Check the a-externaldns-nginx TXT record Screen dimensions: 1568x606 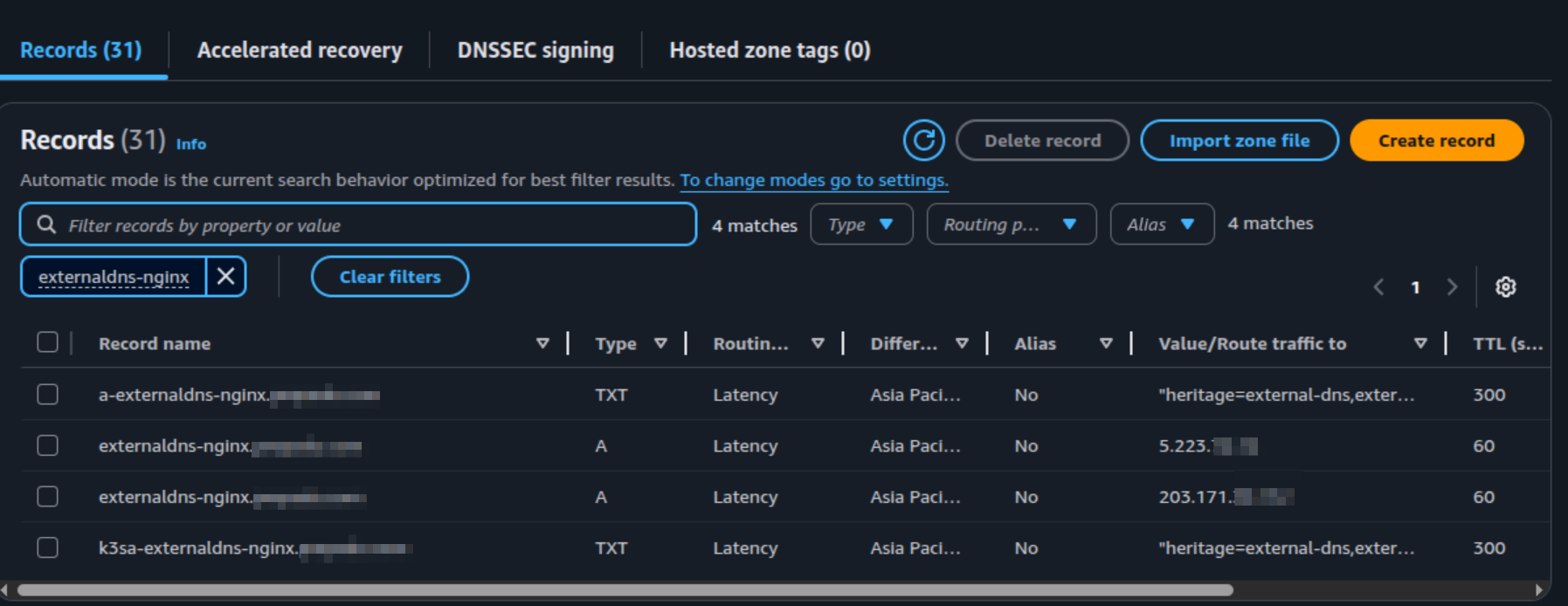pos(48,395)
